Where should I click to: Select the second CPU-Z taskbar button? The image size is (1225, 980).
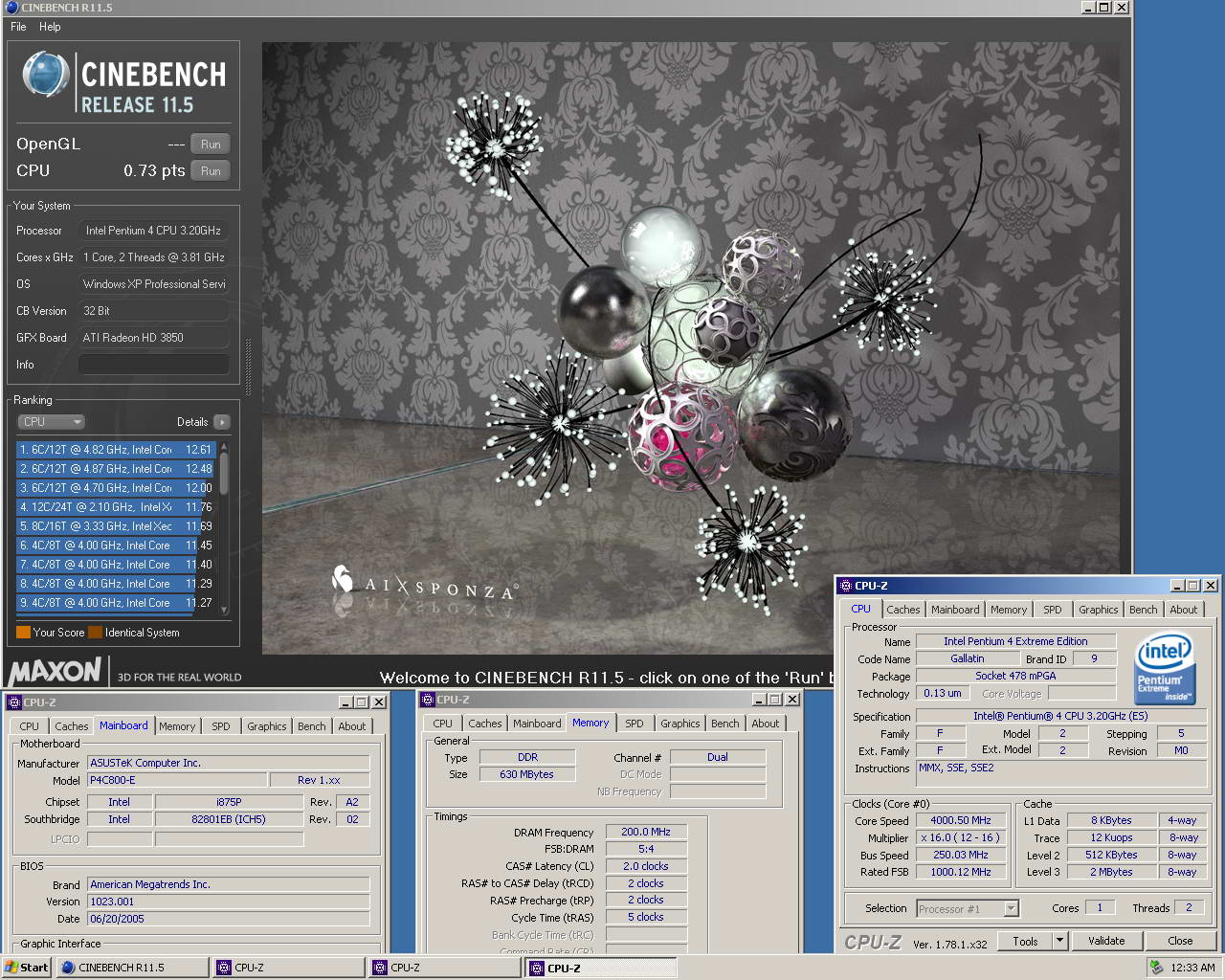tap(444, 968)
